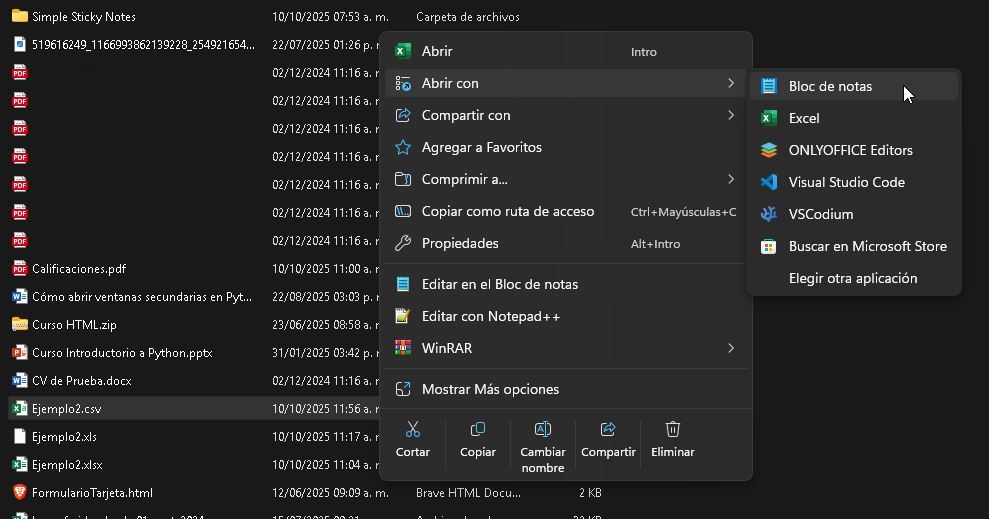Click the Cortar scissors icon
989x519 pixels.
pyautogui.click(x=413, y=429)
